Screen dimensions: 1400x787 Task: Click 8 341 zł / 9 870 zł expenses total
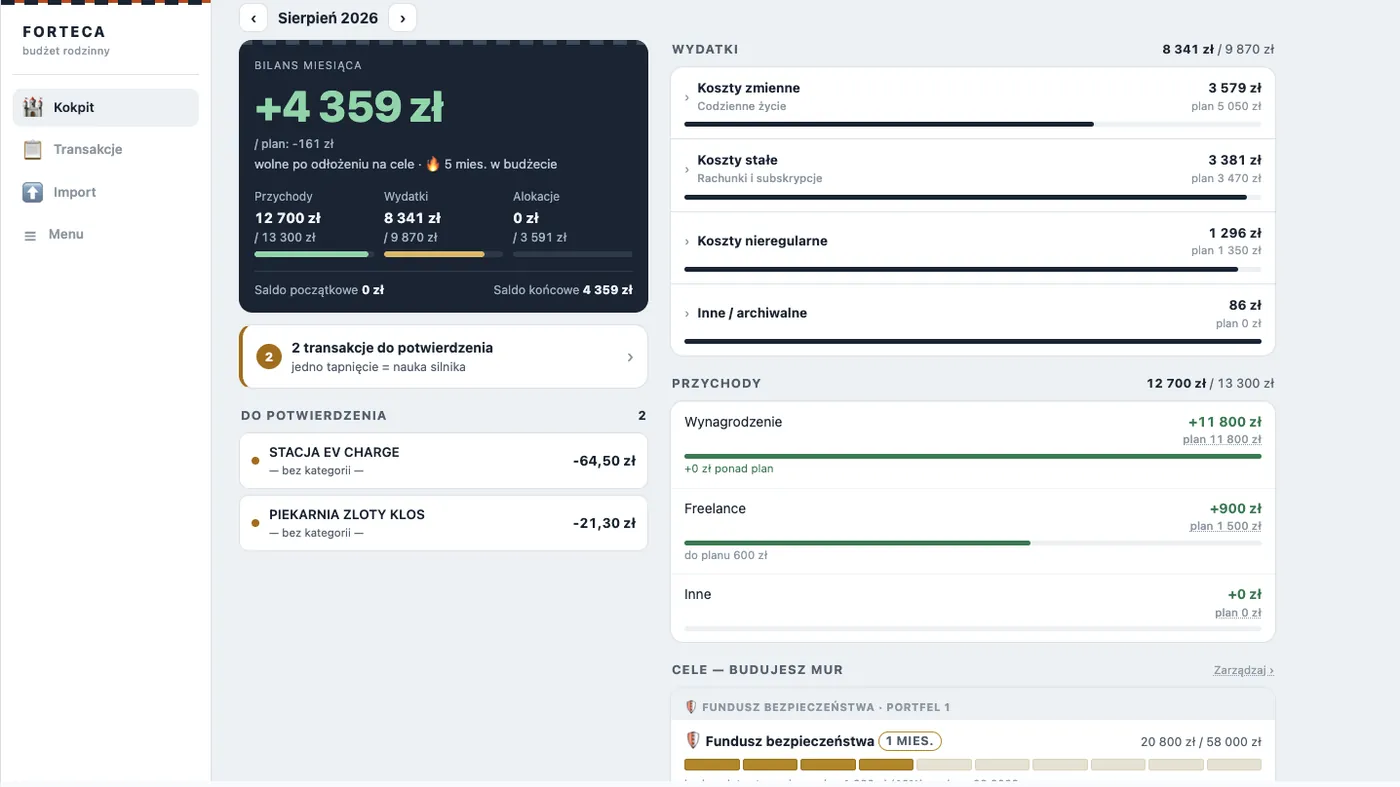1218,49
